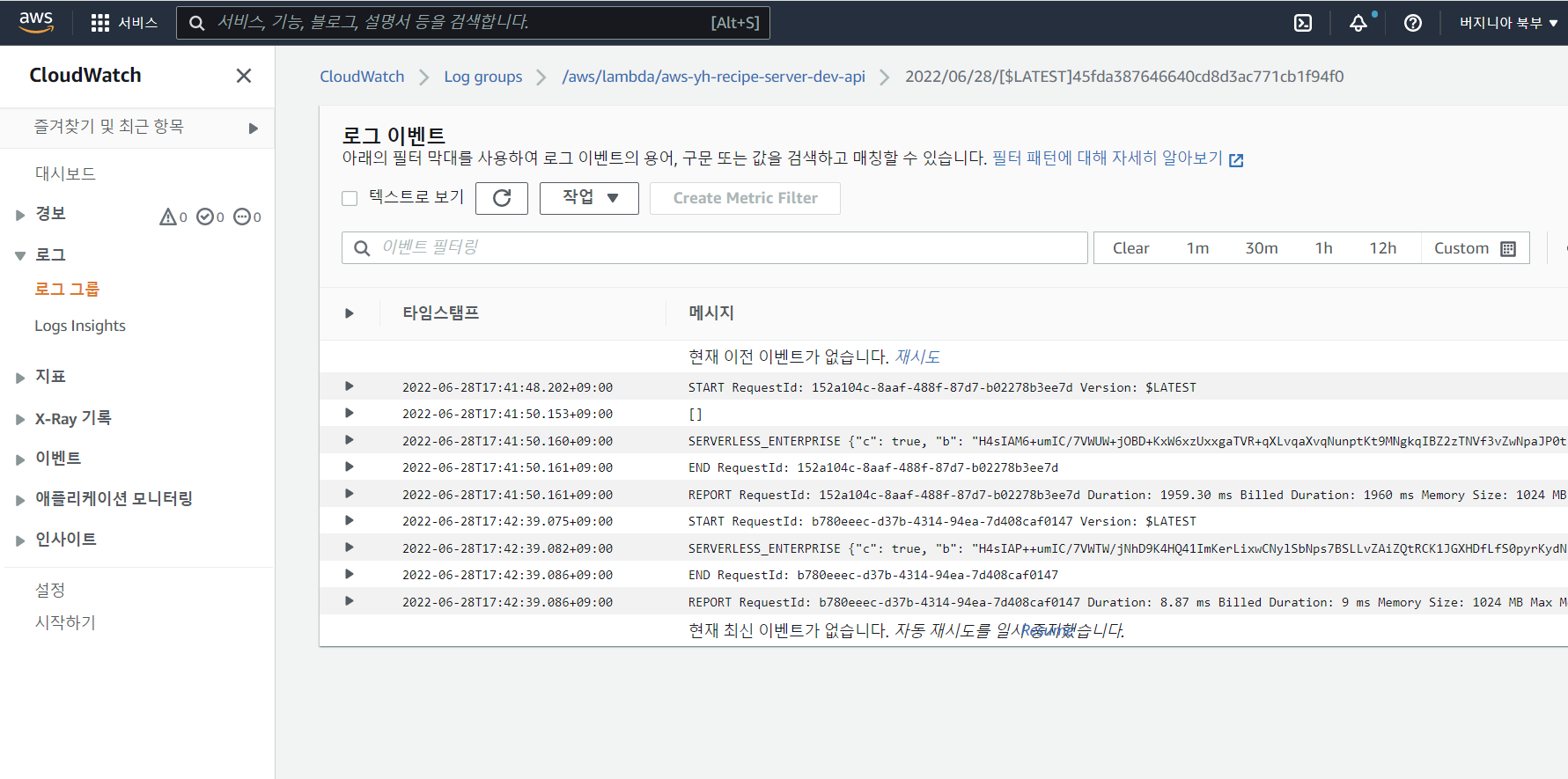Click Clear time range button
This screenshot has width=1568, height=779.
coord(1131,248)
